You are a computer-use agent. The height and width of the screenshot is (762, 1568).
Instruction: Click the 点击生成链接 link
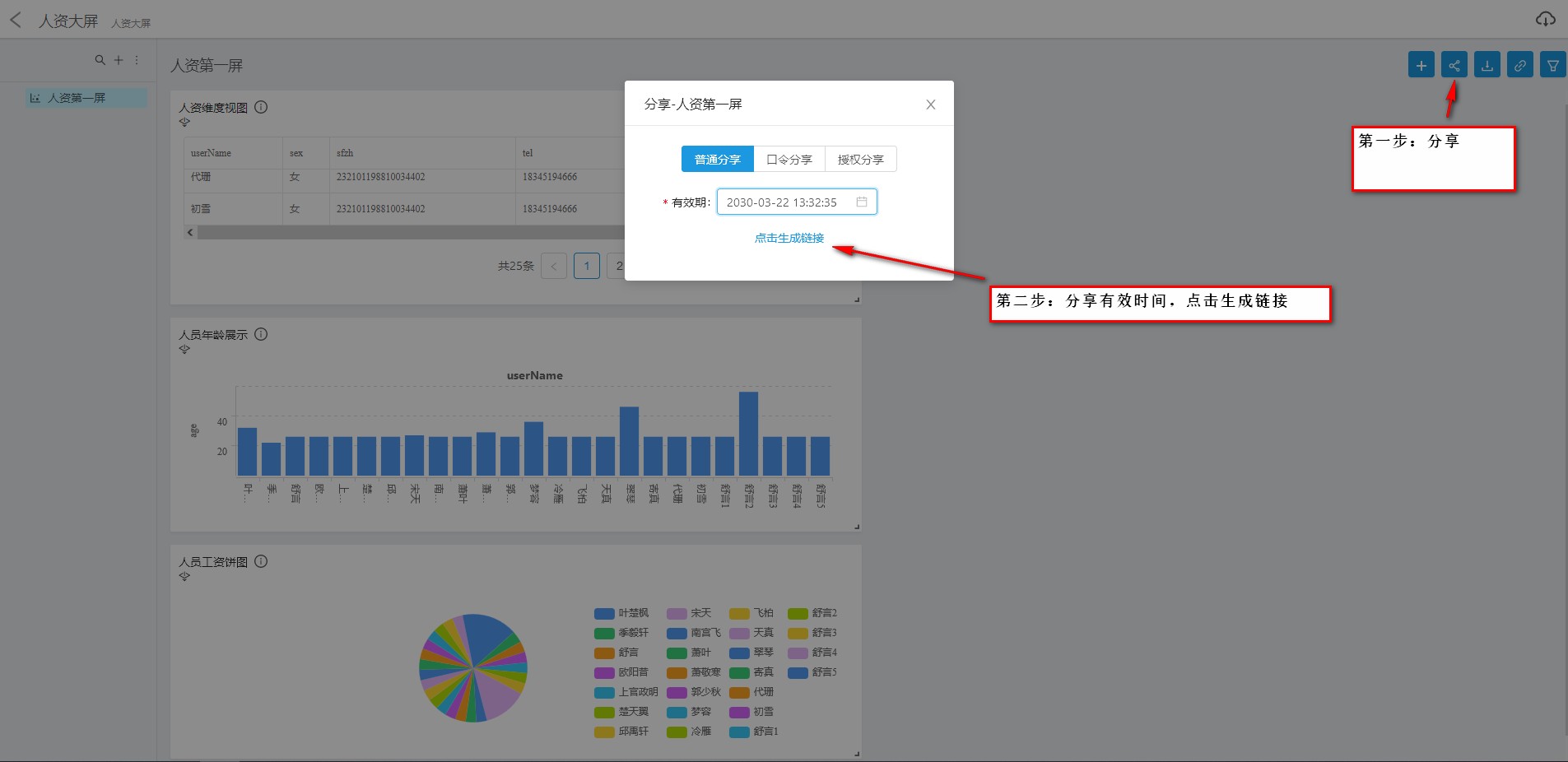[x=789, y=238]
